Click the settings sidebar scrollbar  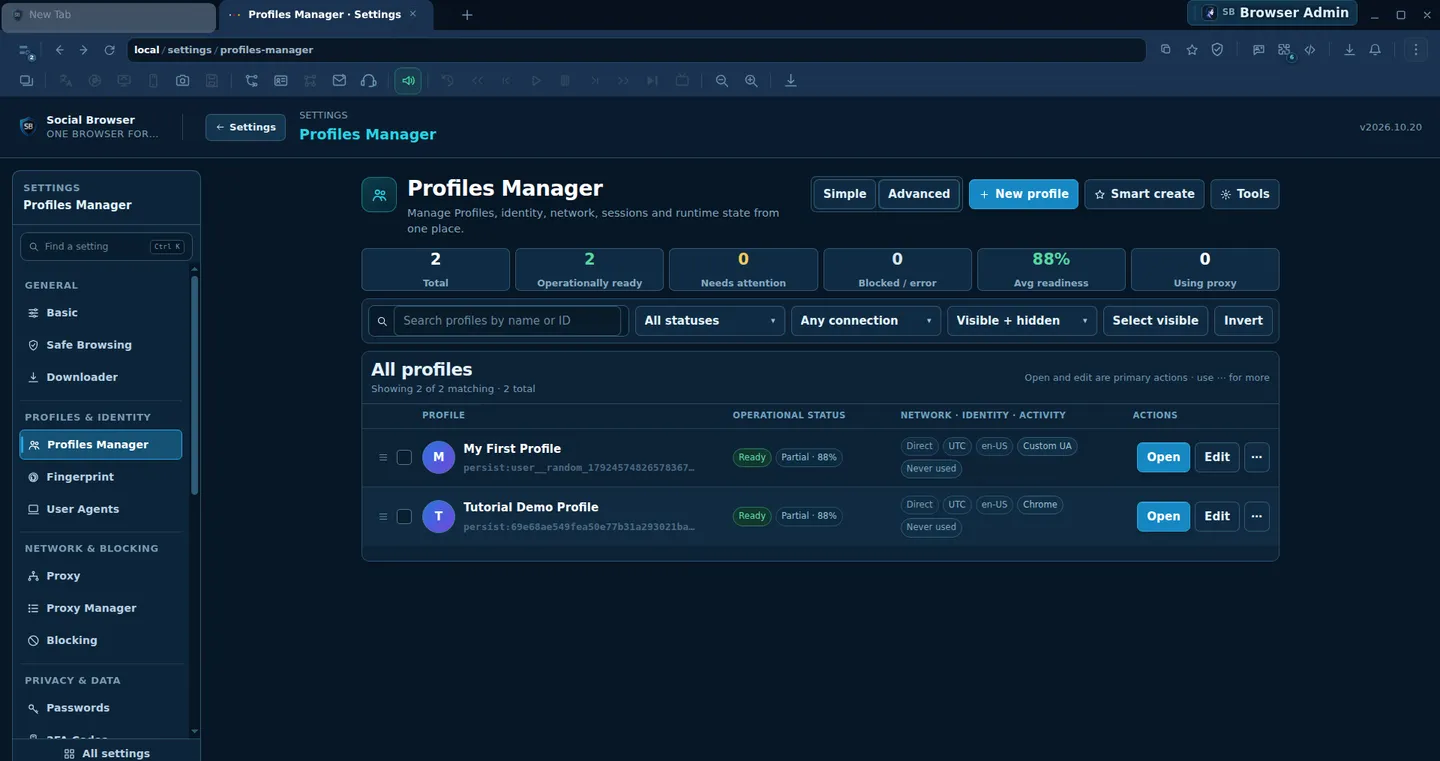pos(195,385)
